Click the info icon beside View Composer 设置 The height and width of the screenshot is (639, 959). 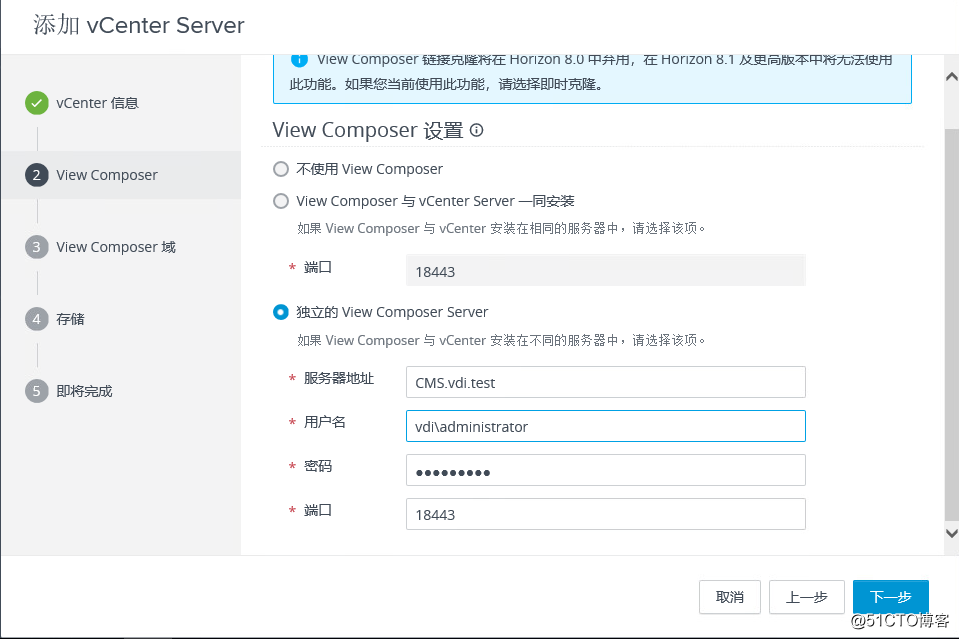click(x=476, y=130)
